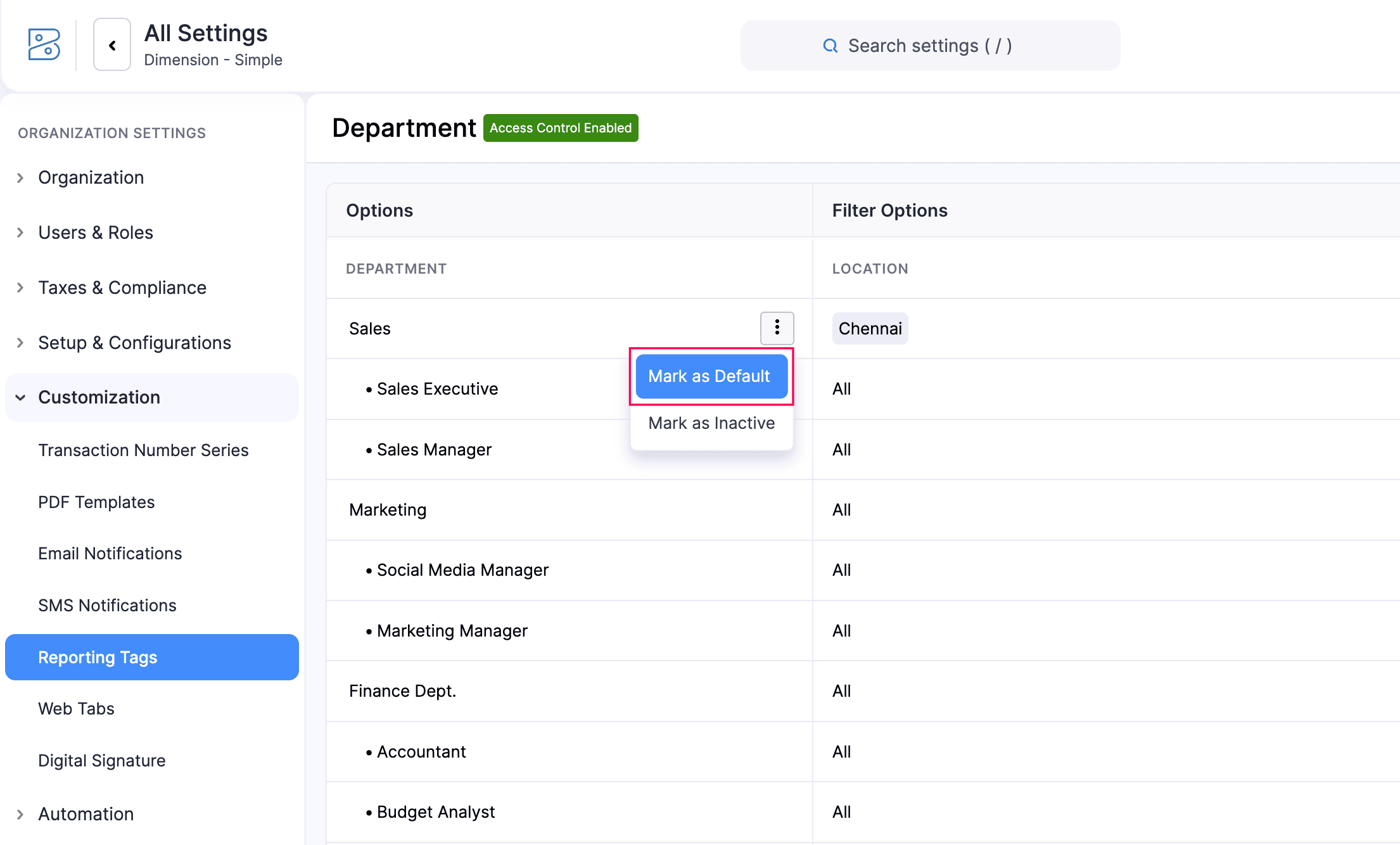Select Mark as Default option
This screenshot has width=1400, height=845.
tap(711, 376)
